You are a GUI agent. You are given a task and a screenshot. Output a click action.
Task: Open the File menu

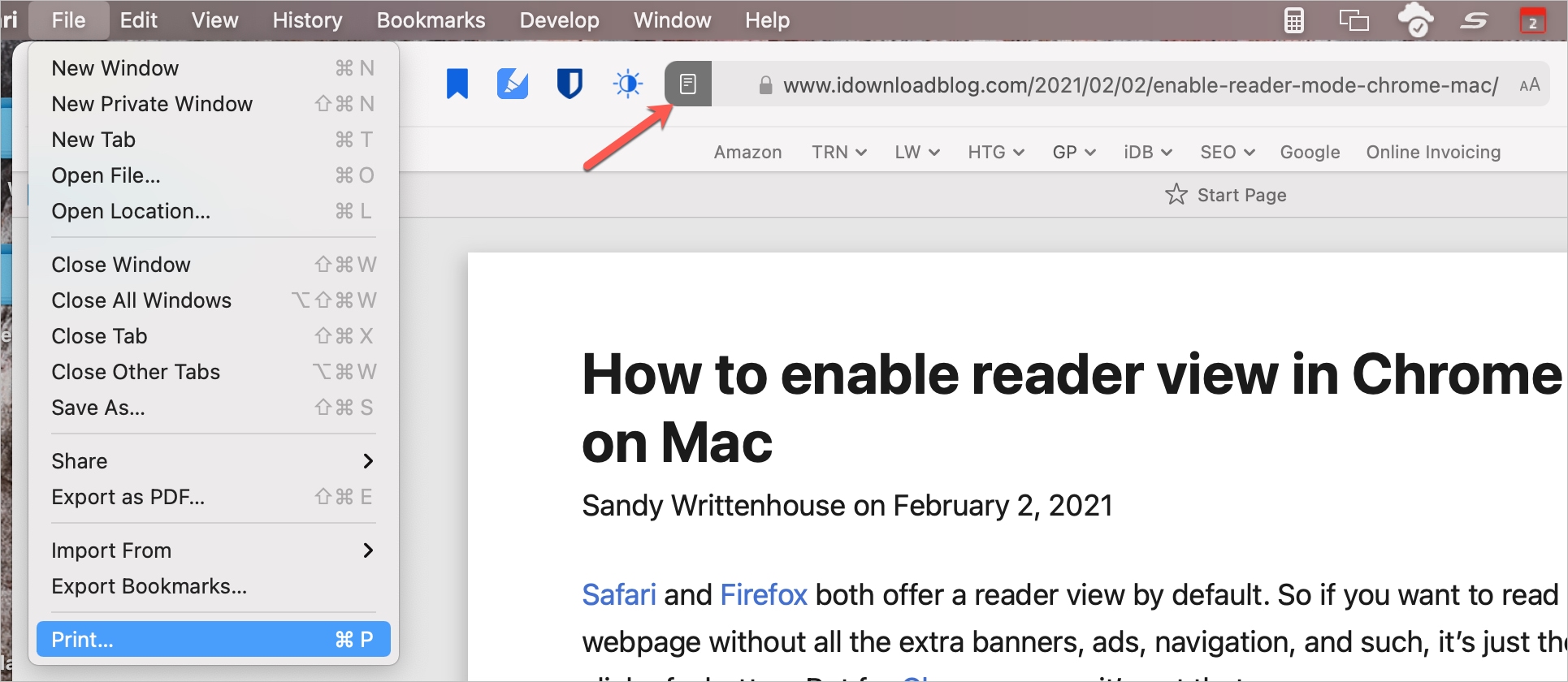(x=68, y=20)
